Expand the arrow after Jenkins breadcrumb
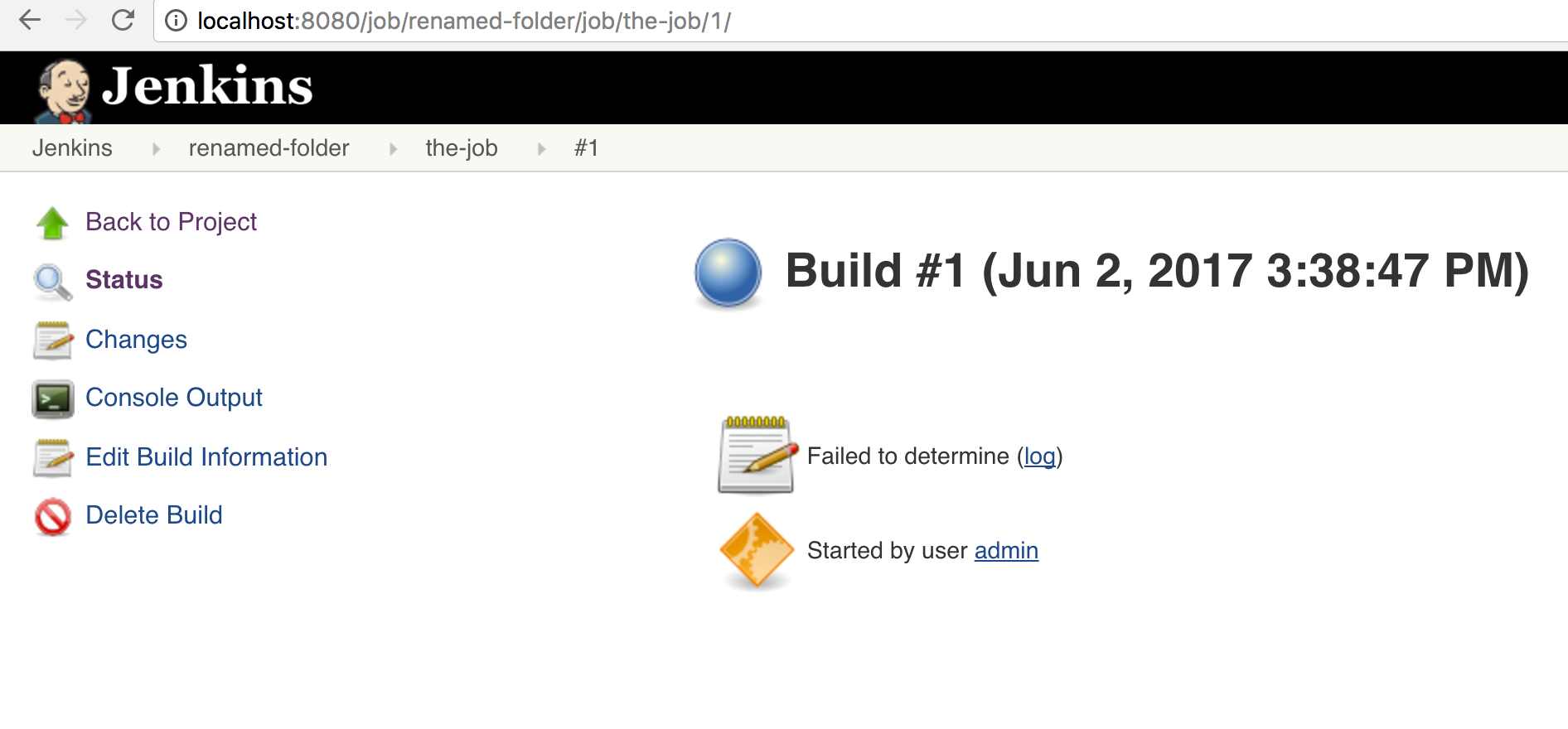This screenshot has width=1568, height=729. coord(156,149)
